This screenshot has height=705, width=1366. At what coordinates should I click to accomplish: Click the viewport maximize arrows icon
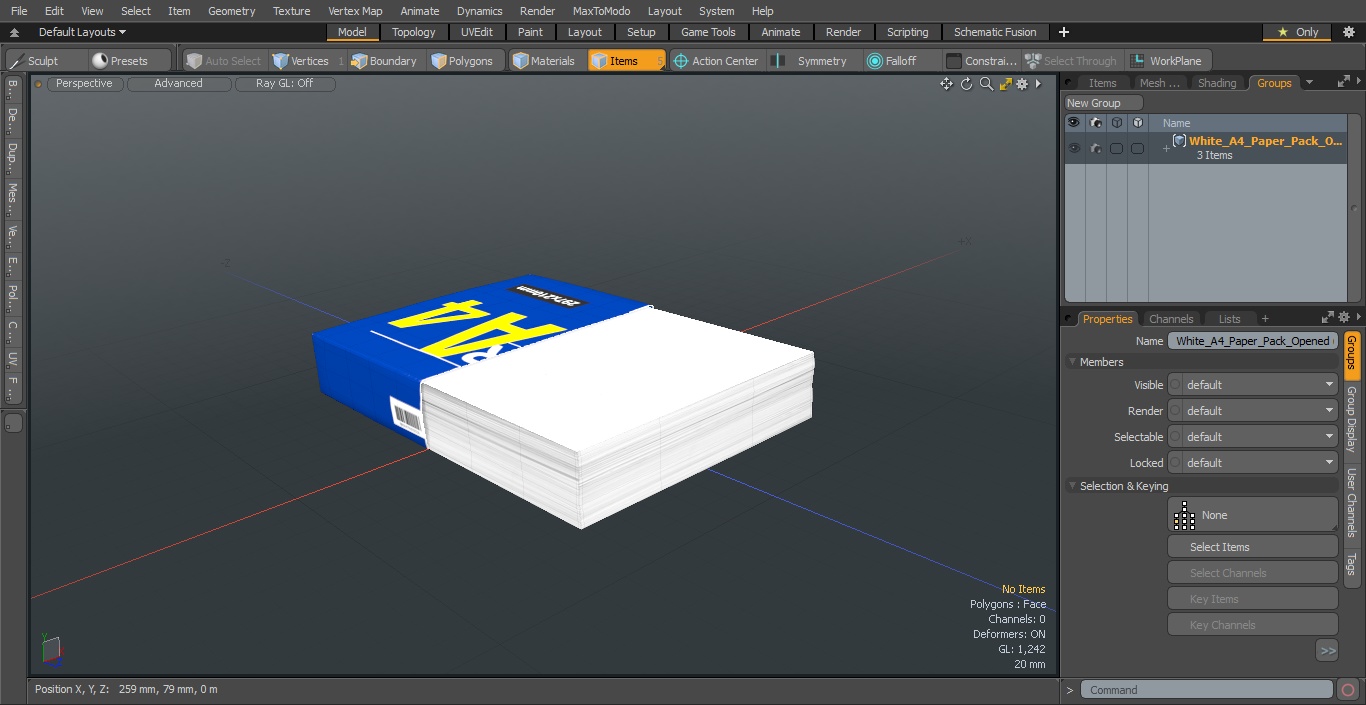click(1005, 84)
